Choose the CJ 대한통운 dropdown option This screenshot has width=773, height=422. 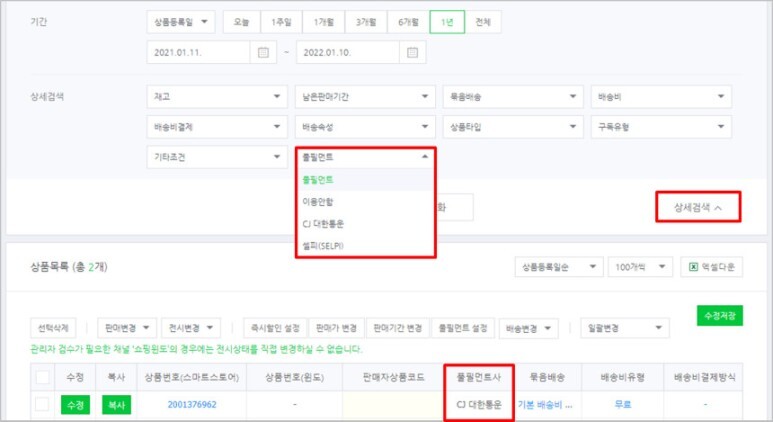pyautogui.click(x=365, y=224)
